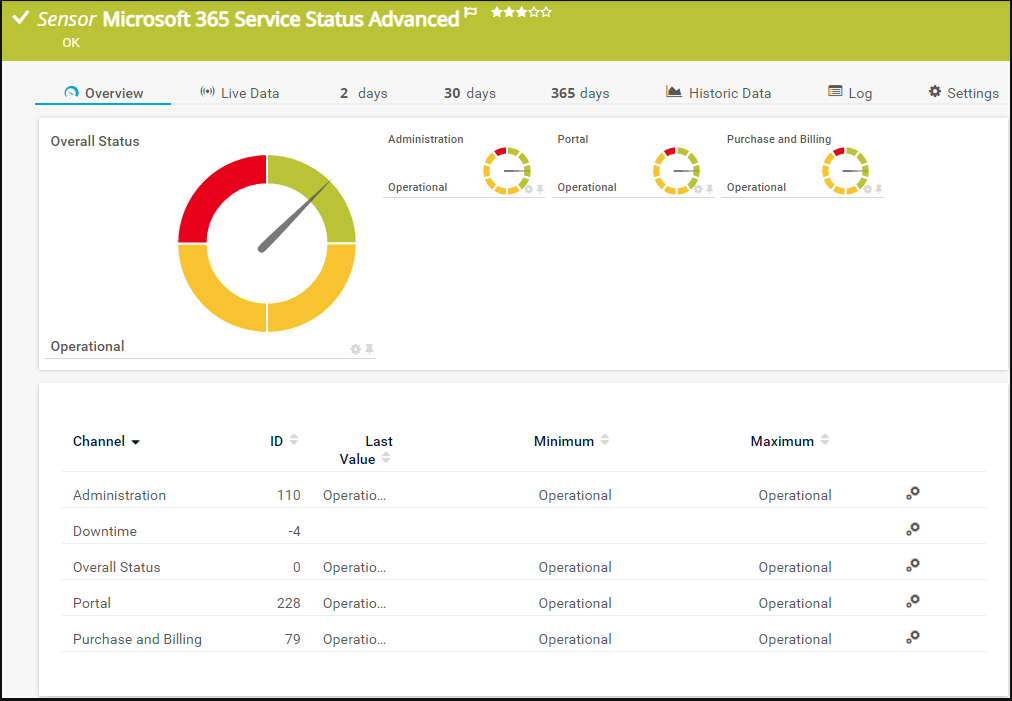The image size is (1012, 701).
Task: Sort the table by the ID column arrows
Action: 296,438
